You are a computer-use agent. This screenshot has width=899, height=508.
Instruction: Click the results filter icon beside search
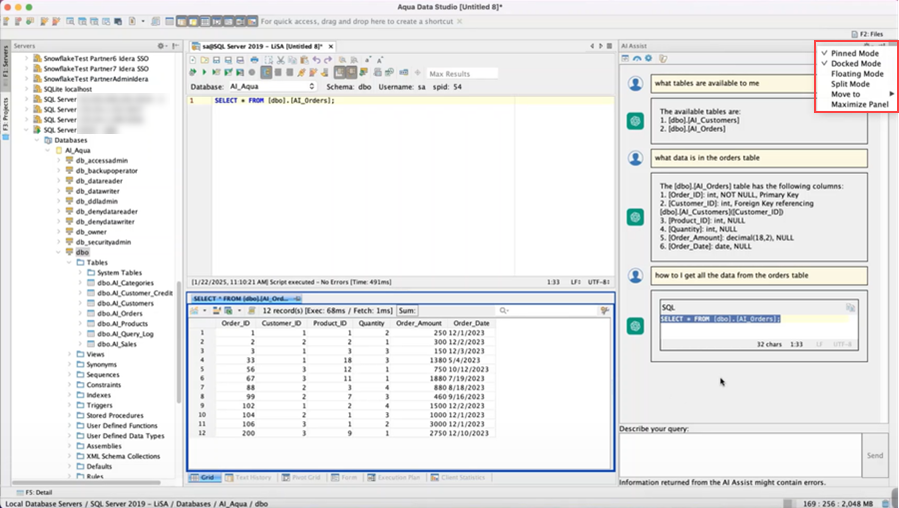tap(604, 311)
